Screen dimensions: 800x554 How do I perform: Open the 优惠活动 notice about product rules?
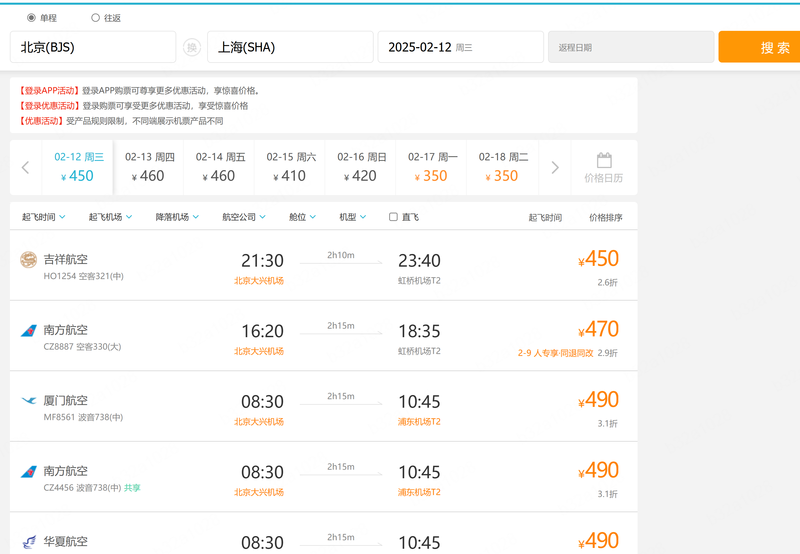(x=121, y=121)
